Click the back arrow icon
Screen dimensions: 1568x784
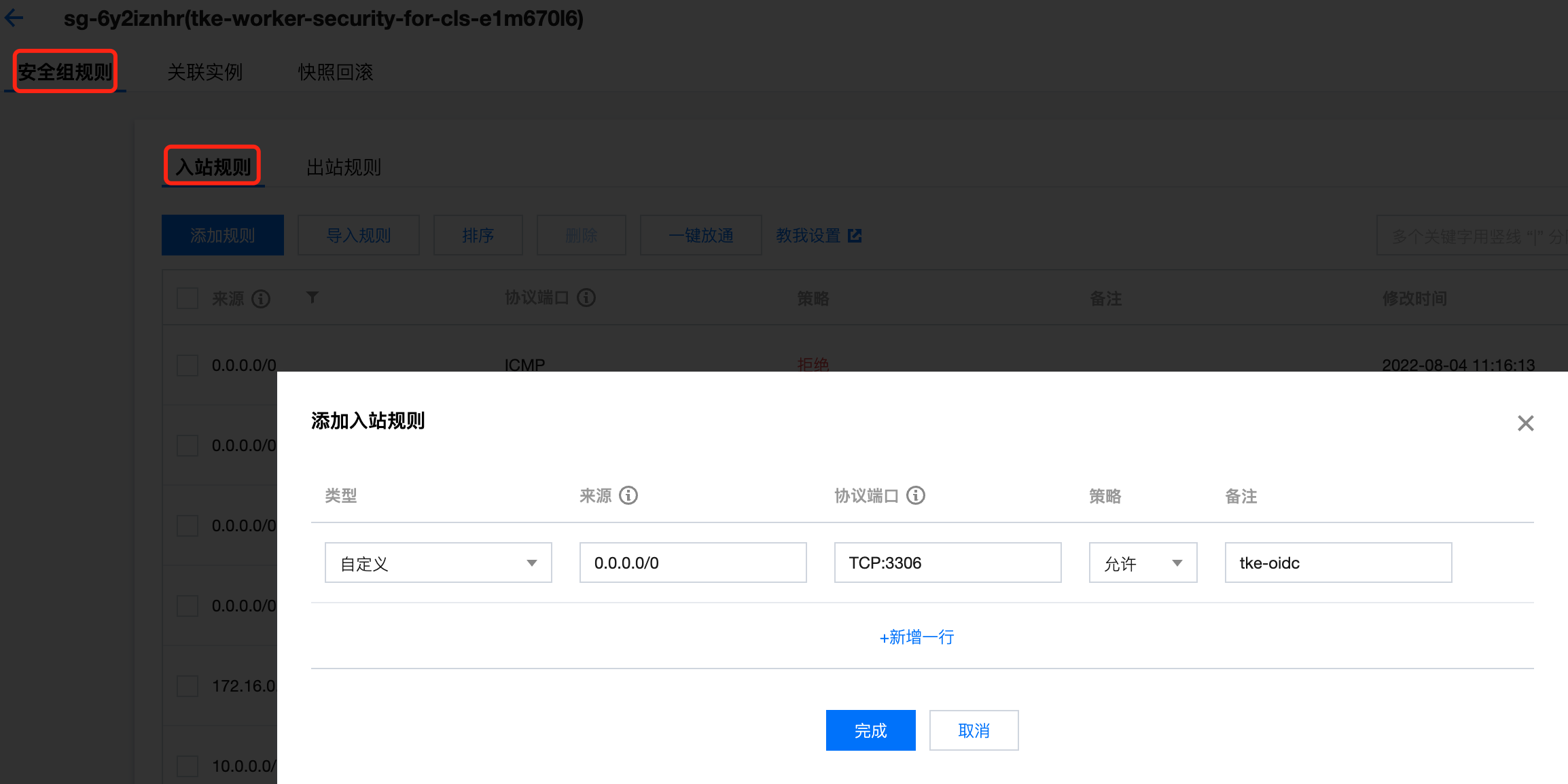click(x=14, y=18)
